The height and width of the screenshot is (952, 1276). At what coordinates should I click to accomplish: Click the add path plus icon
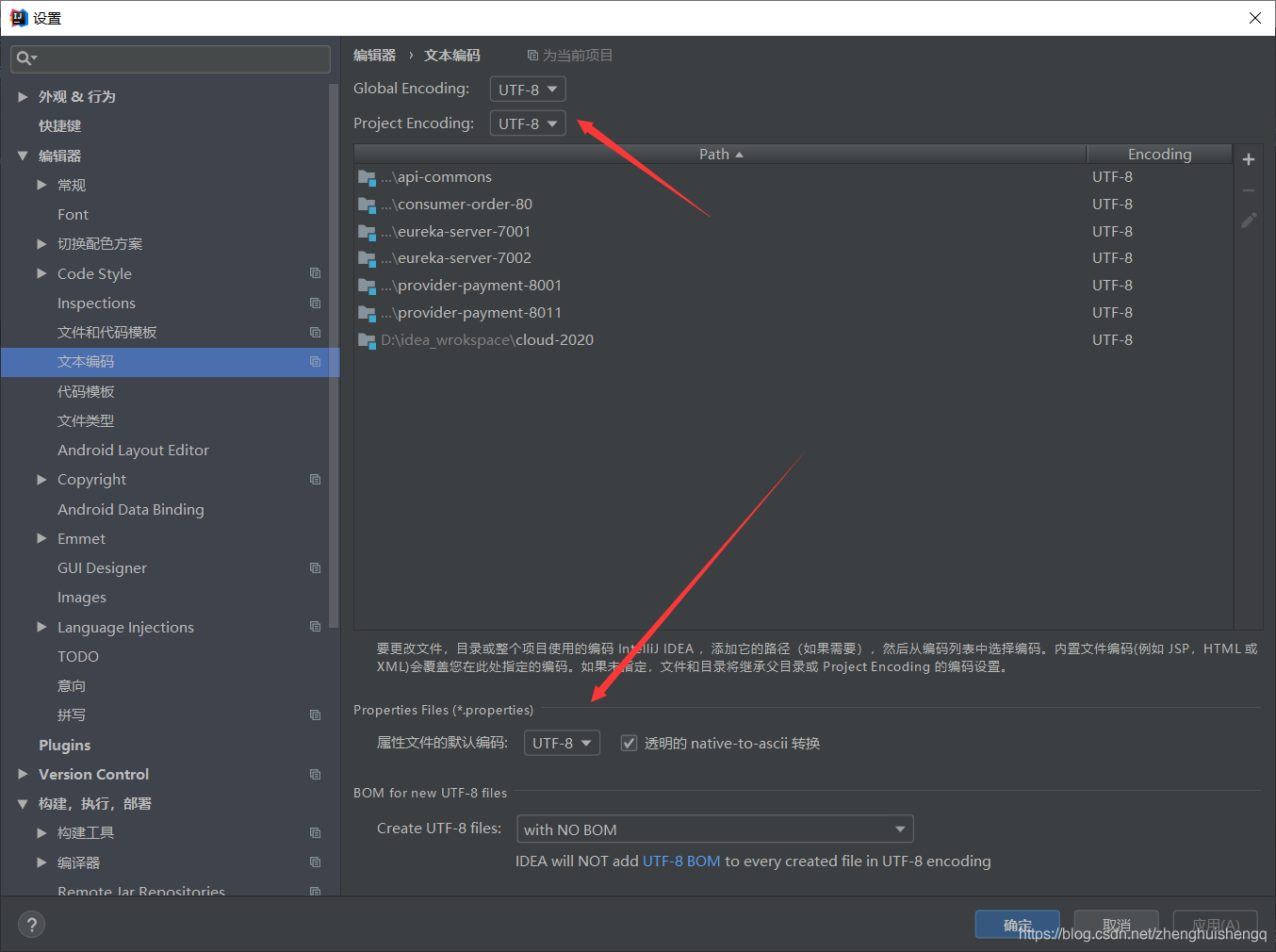point(1248,159)
